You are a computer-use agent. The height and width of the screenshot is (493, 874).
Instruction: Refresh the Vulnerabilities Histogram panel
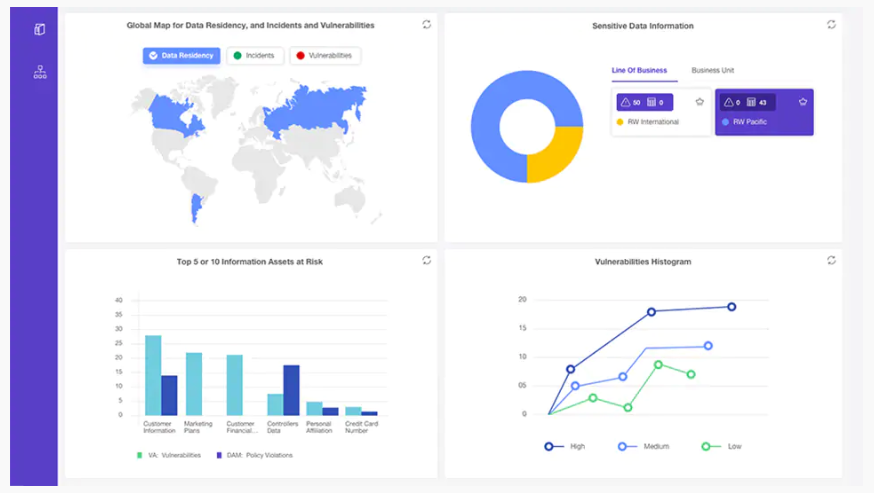point(831,260)
